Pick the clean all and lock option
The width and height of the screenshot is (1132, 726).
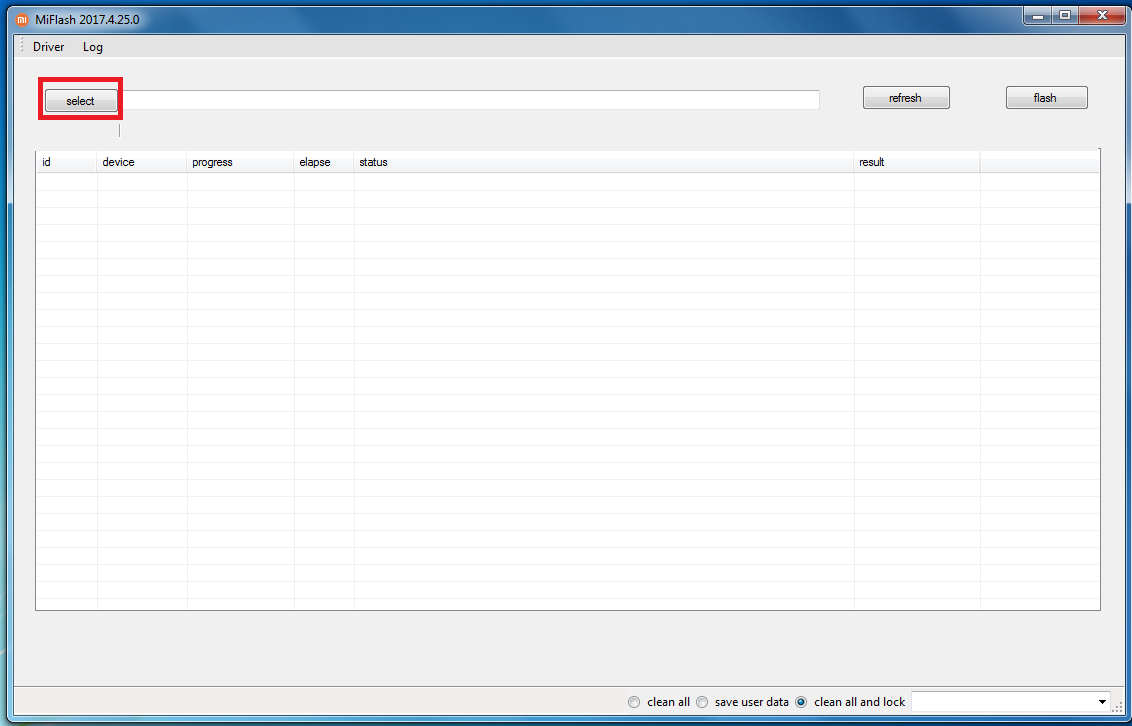(x=801, y=702)
